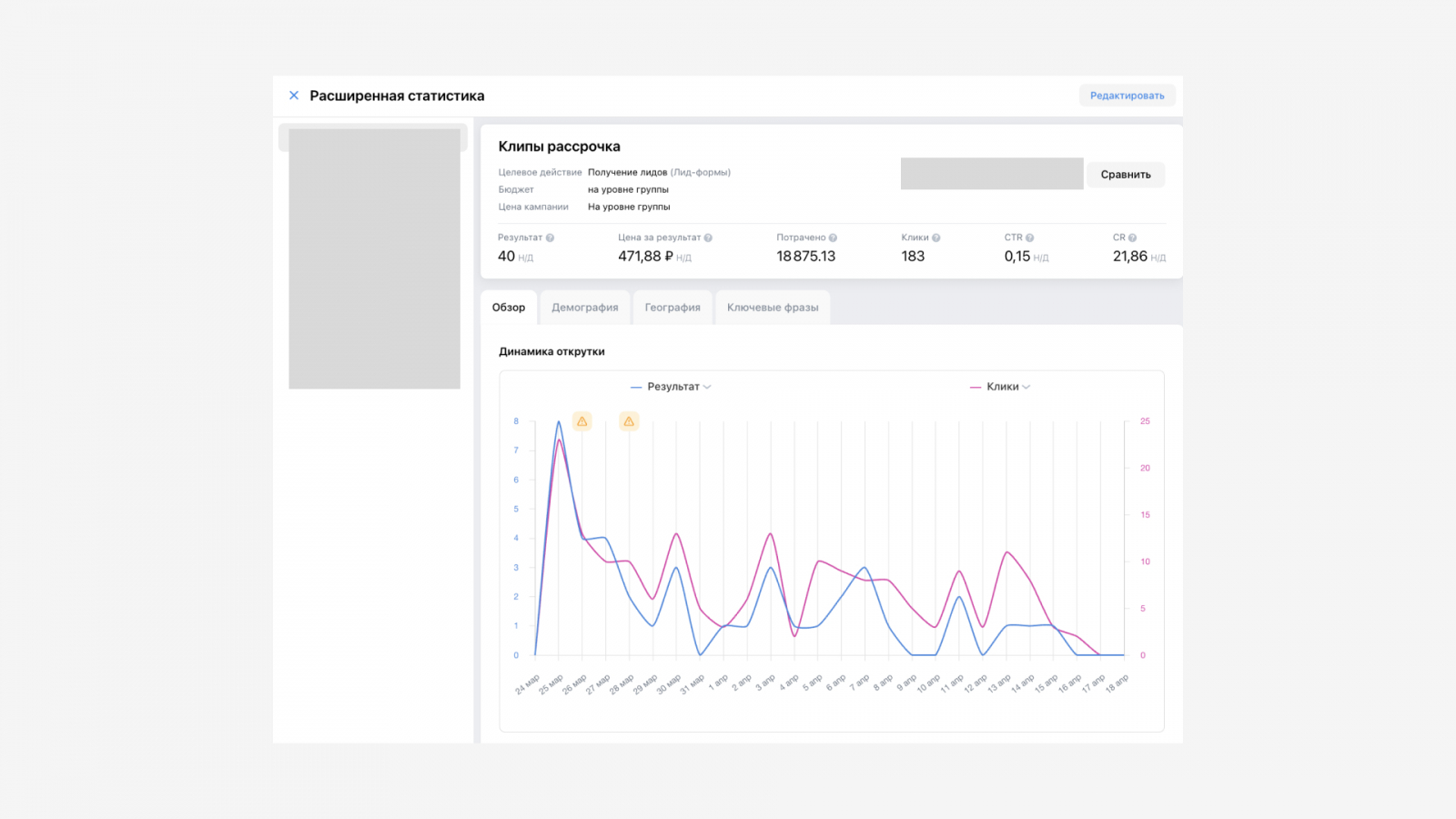Click second warning triangle marker on chart
Screen dimensions: 1456x819
629,421
